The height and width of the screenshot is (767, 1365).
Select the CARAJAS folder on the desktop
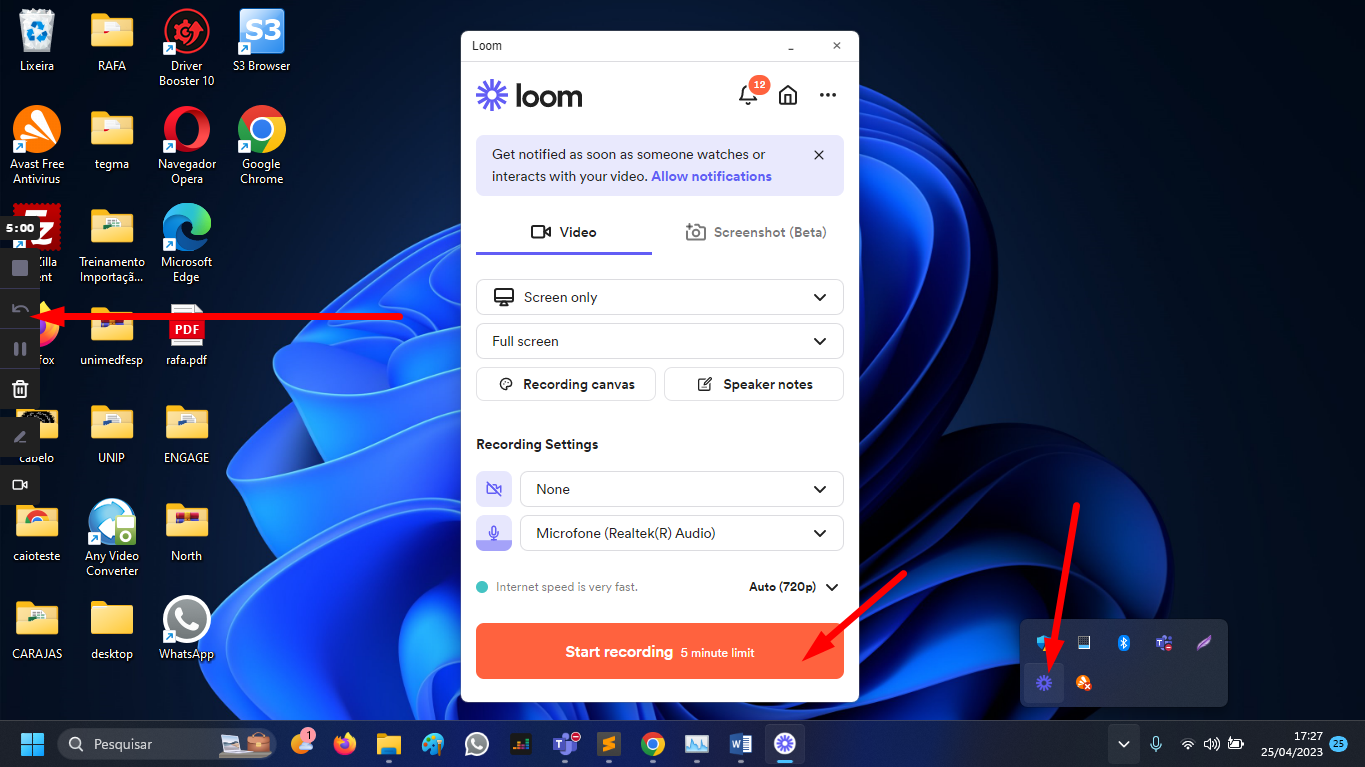click(37, 630)
